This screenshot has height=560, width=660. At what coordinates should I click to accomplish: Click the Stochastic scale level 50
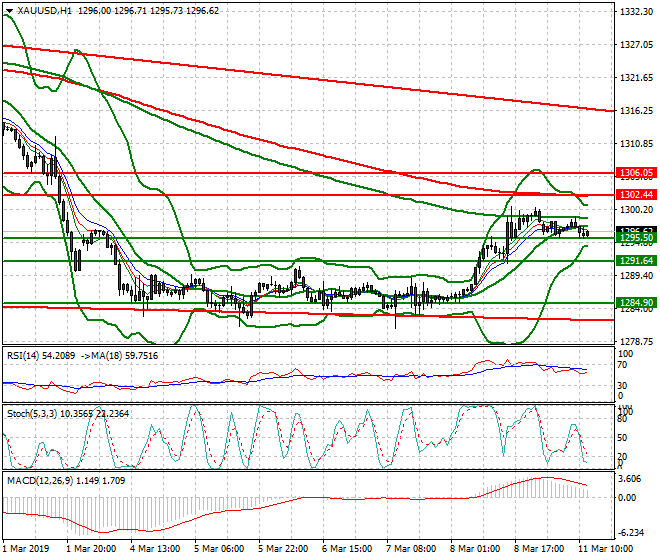(622, 437)
